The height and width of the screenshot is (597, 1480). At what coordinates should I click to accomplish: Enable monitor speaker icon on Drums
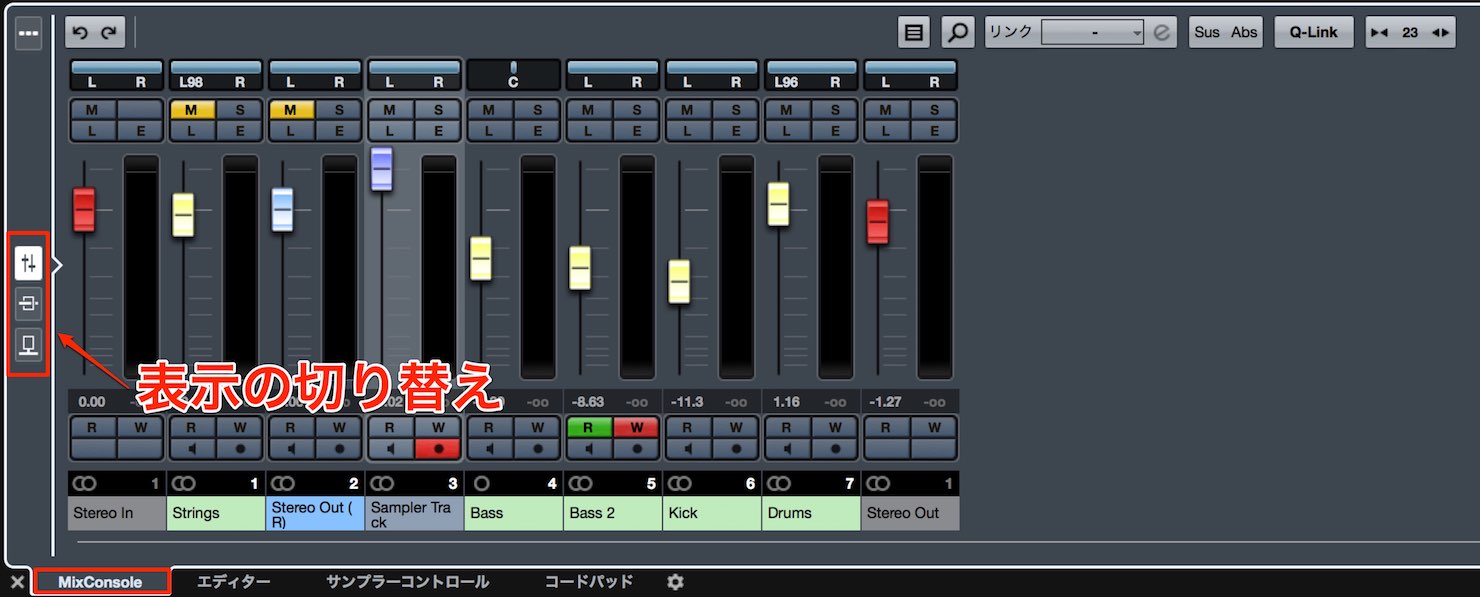(x=787, y=448)
